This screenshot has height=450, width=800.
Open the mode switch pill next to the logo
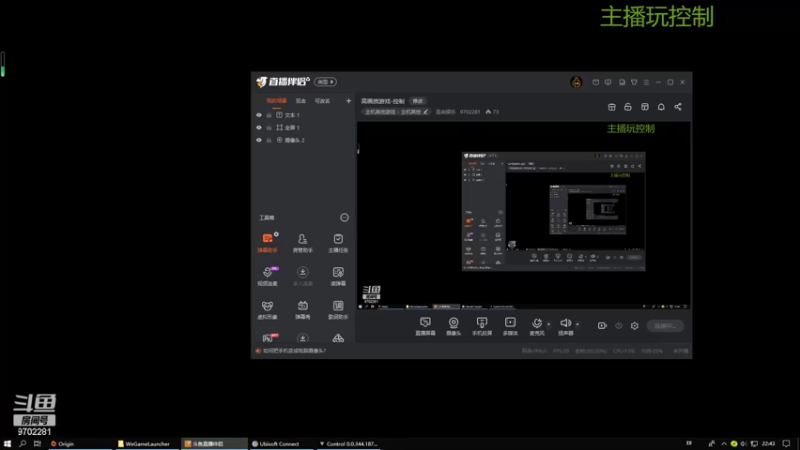(x=325, y=82)
